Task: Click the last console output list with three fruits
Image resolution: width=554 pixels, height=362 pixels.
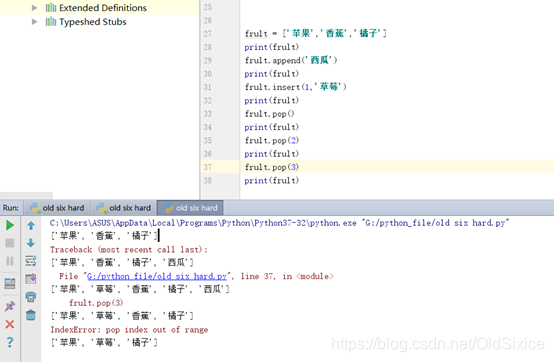Action: click(104, 342)
